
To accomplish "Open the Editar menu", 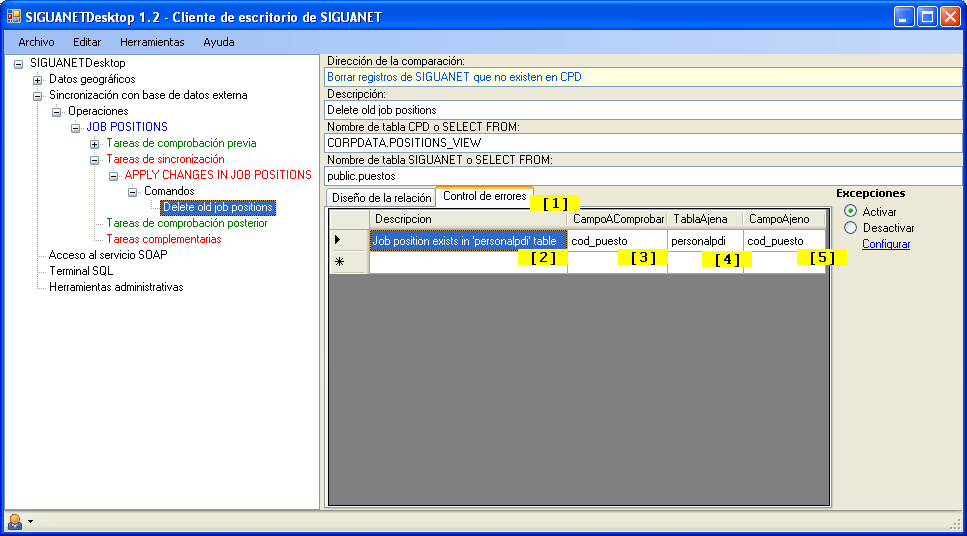I will pos(87,42).
